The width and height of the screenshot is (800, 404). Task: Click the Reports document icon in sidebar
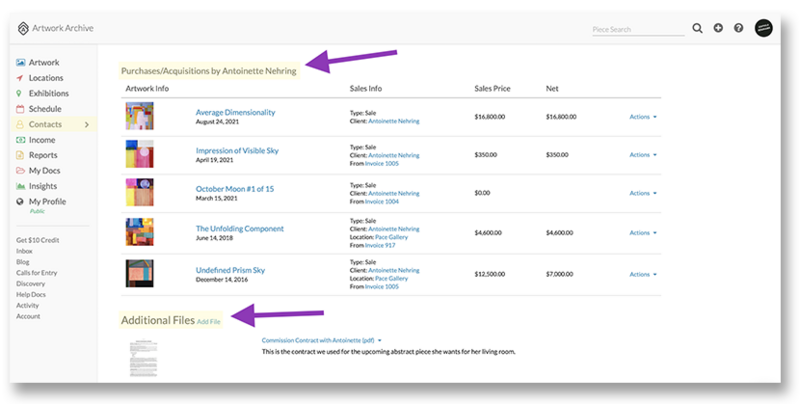point(20,155)
